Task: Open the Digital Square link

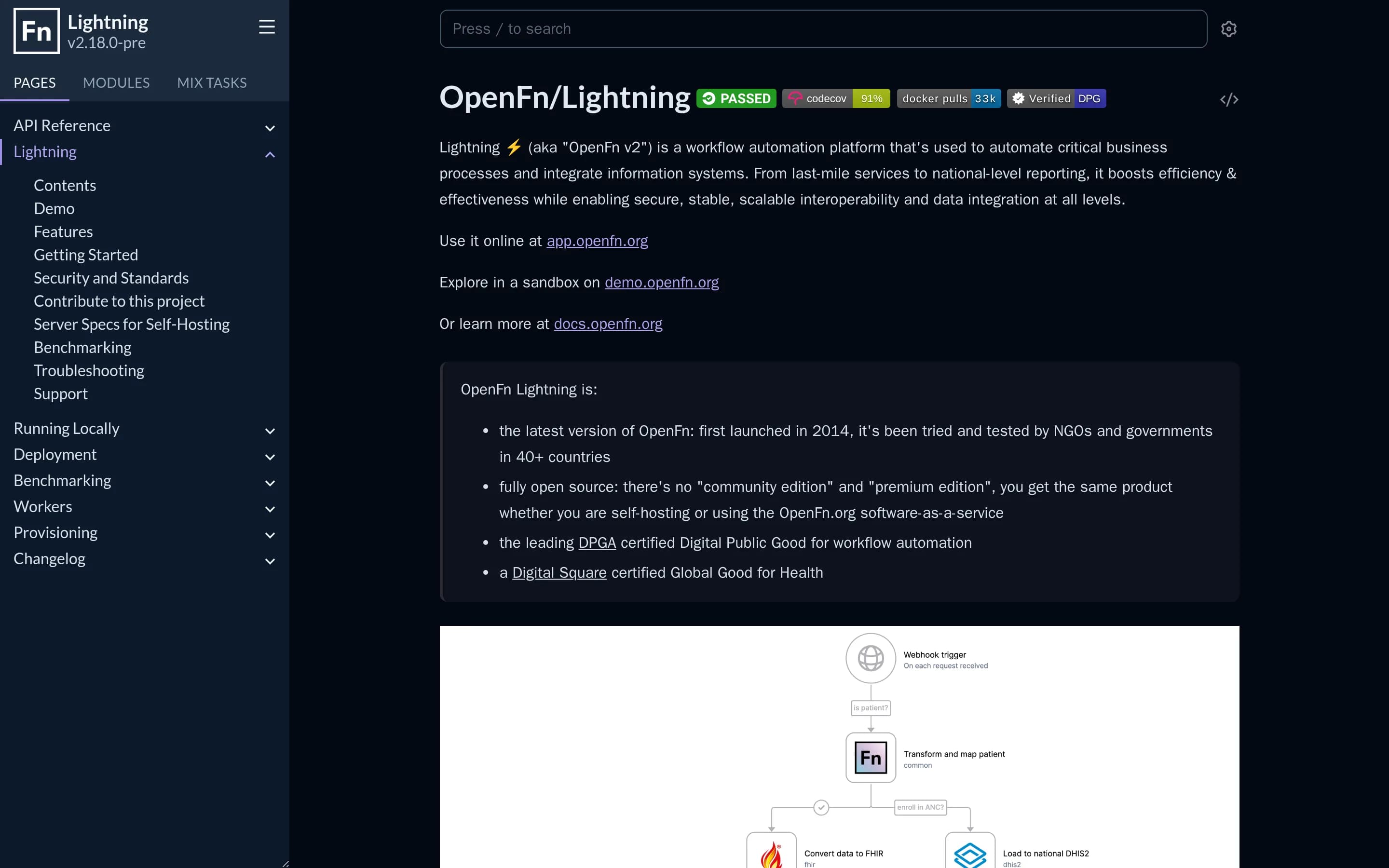Action: pos(559,573)
